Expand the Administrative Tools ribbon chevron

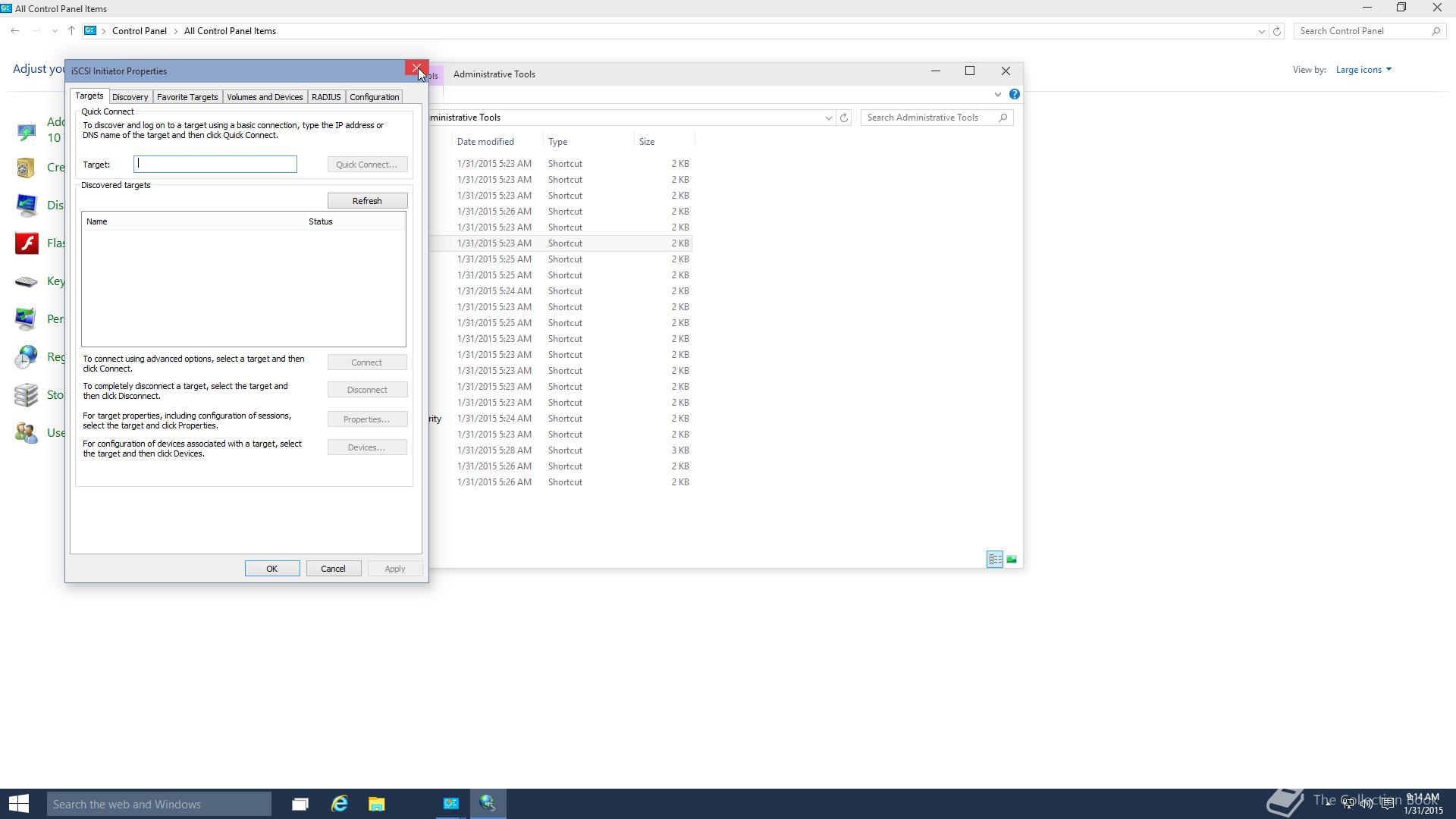click(997, 95)
